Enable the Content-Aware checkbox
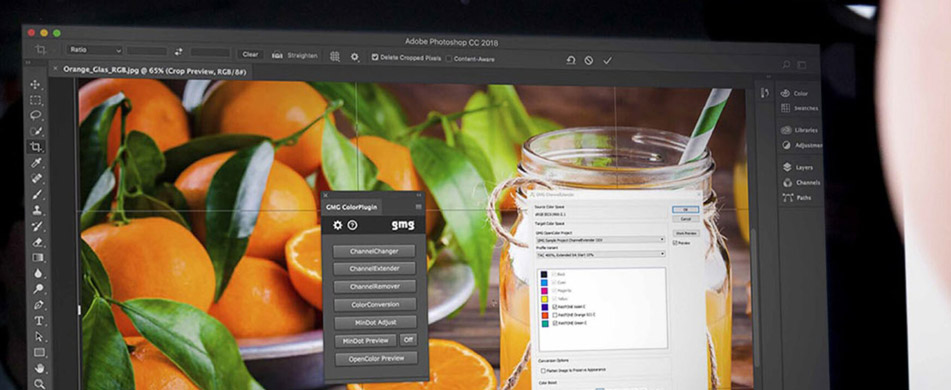Screen dimensions: 951x390 pos(449,59)
